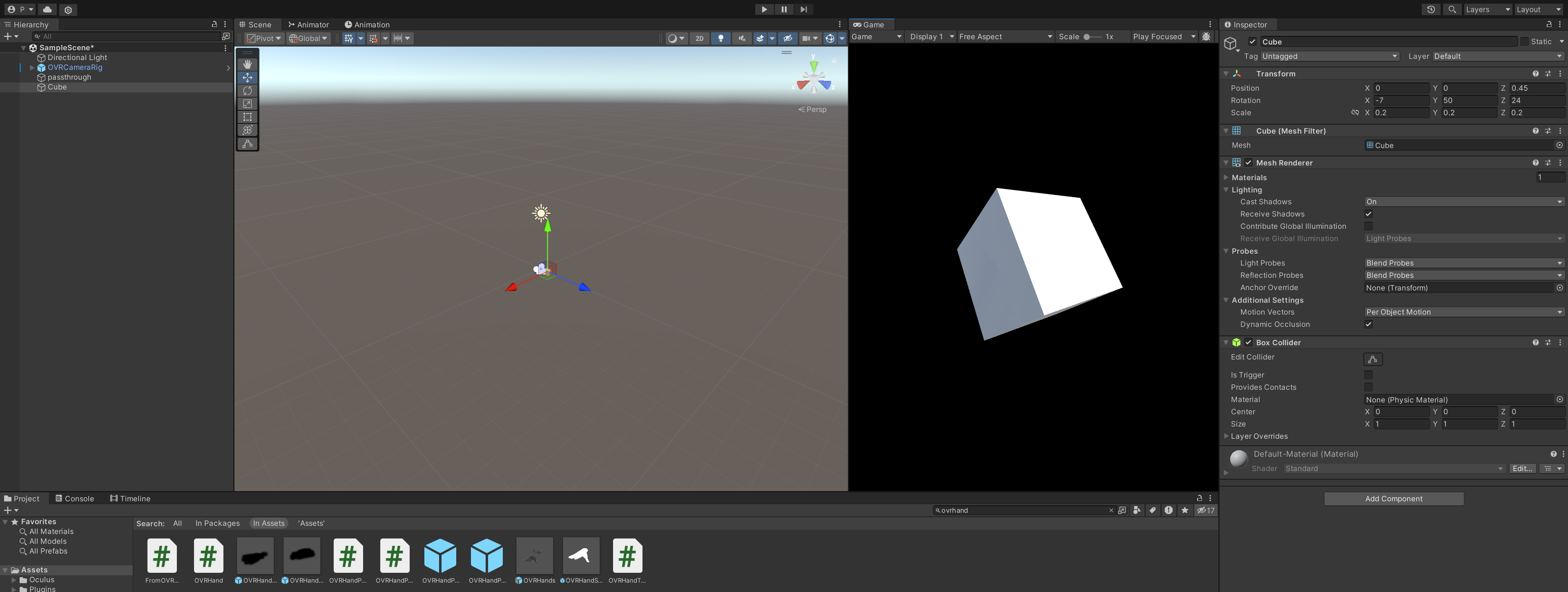Viewport: 1568px width, 592px height.
Task: Select the Scale tool in Scene toolbar
Action: tap(247, 103)
